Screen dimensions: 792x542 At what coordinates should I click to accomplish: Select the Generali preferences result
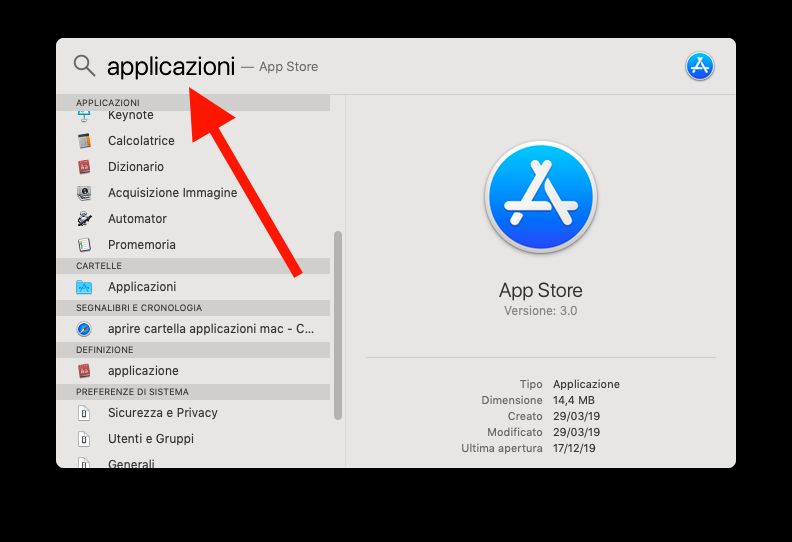coord(193,462)
